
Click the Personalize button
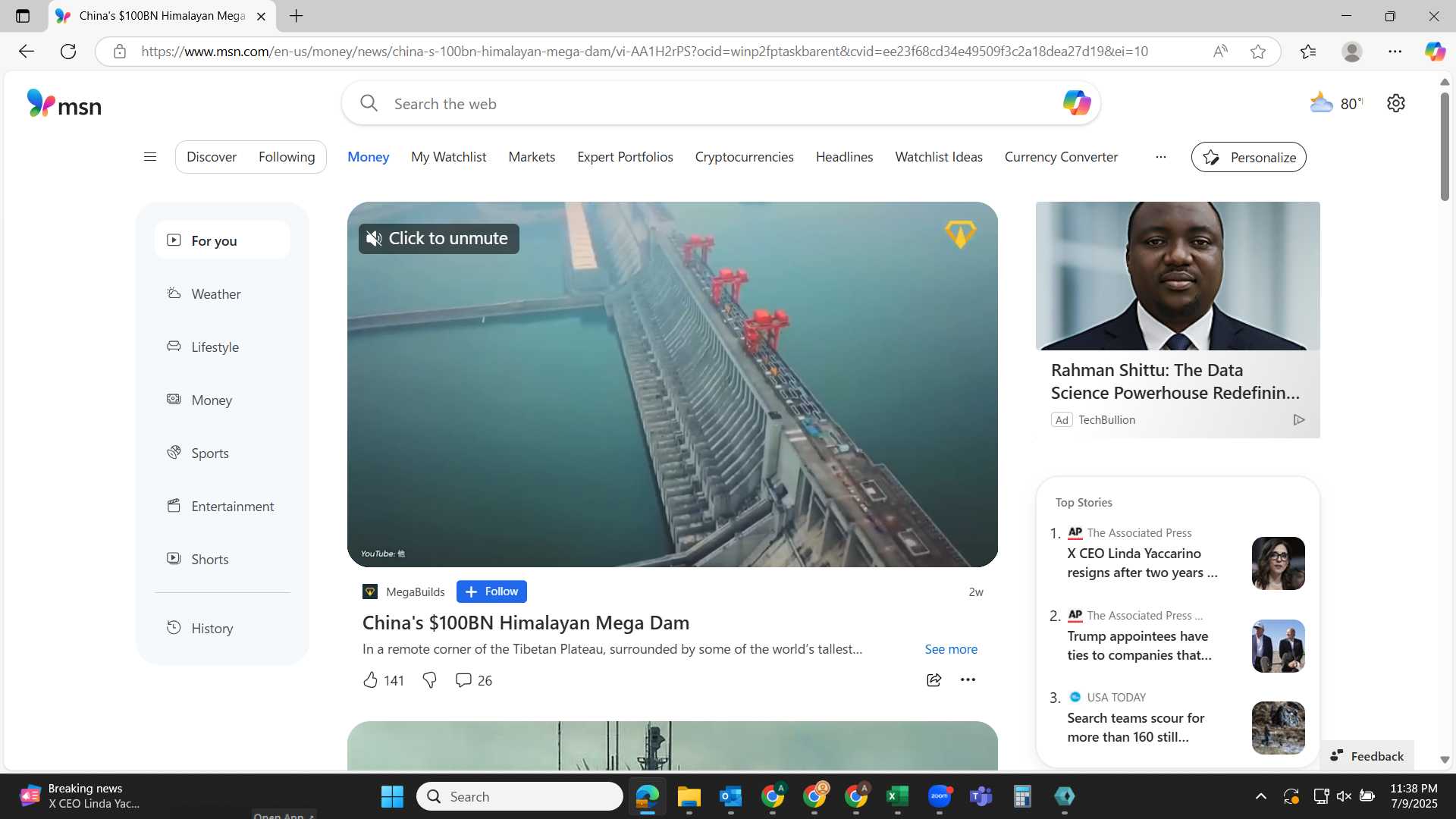point(1248,157)
